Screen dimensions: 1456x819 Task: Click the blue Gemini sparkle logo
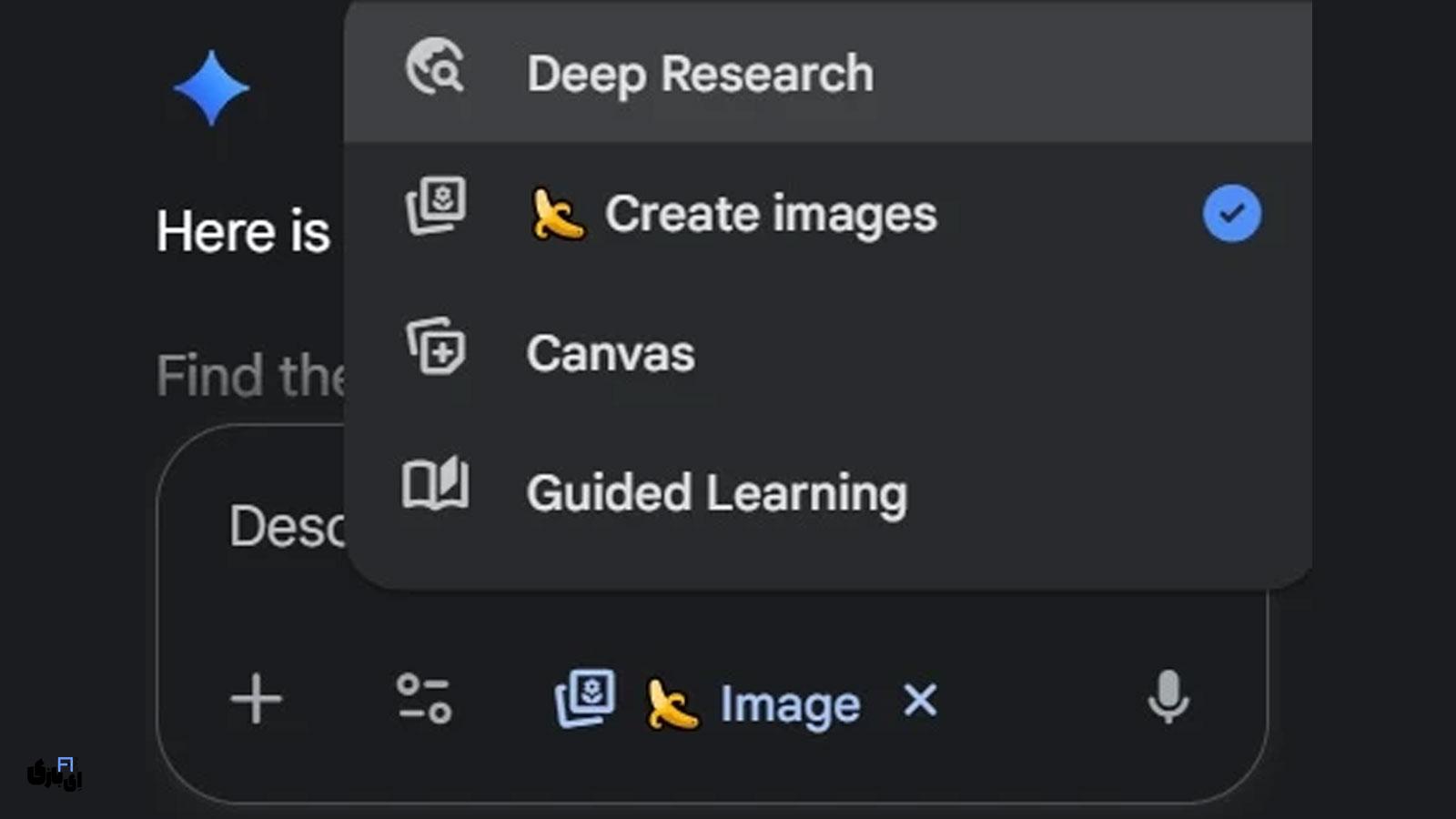click(211, 88)
